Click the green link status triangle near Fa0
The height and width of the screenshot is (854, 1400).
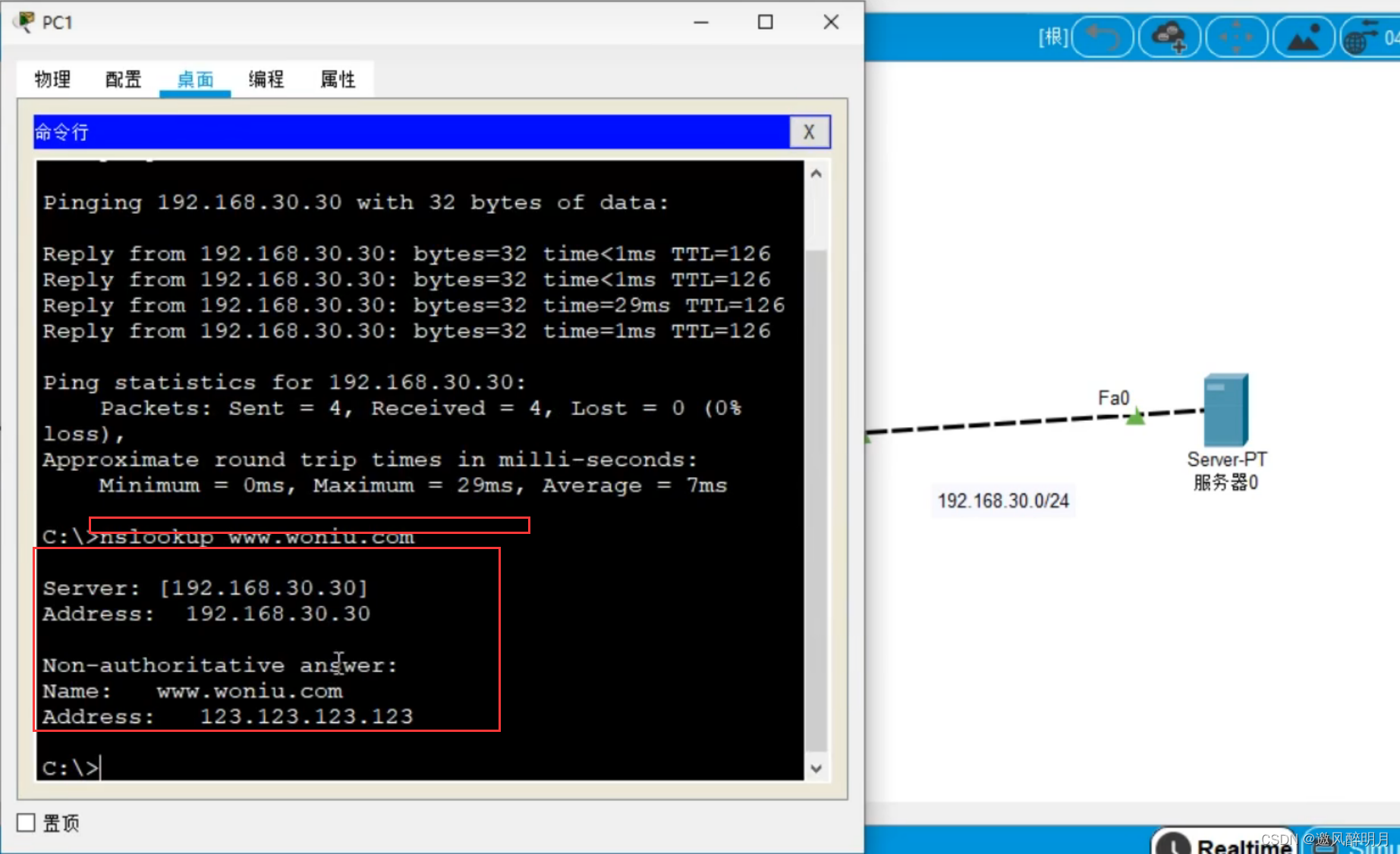pyautogui.click(x=1135, y=416)
